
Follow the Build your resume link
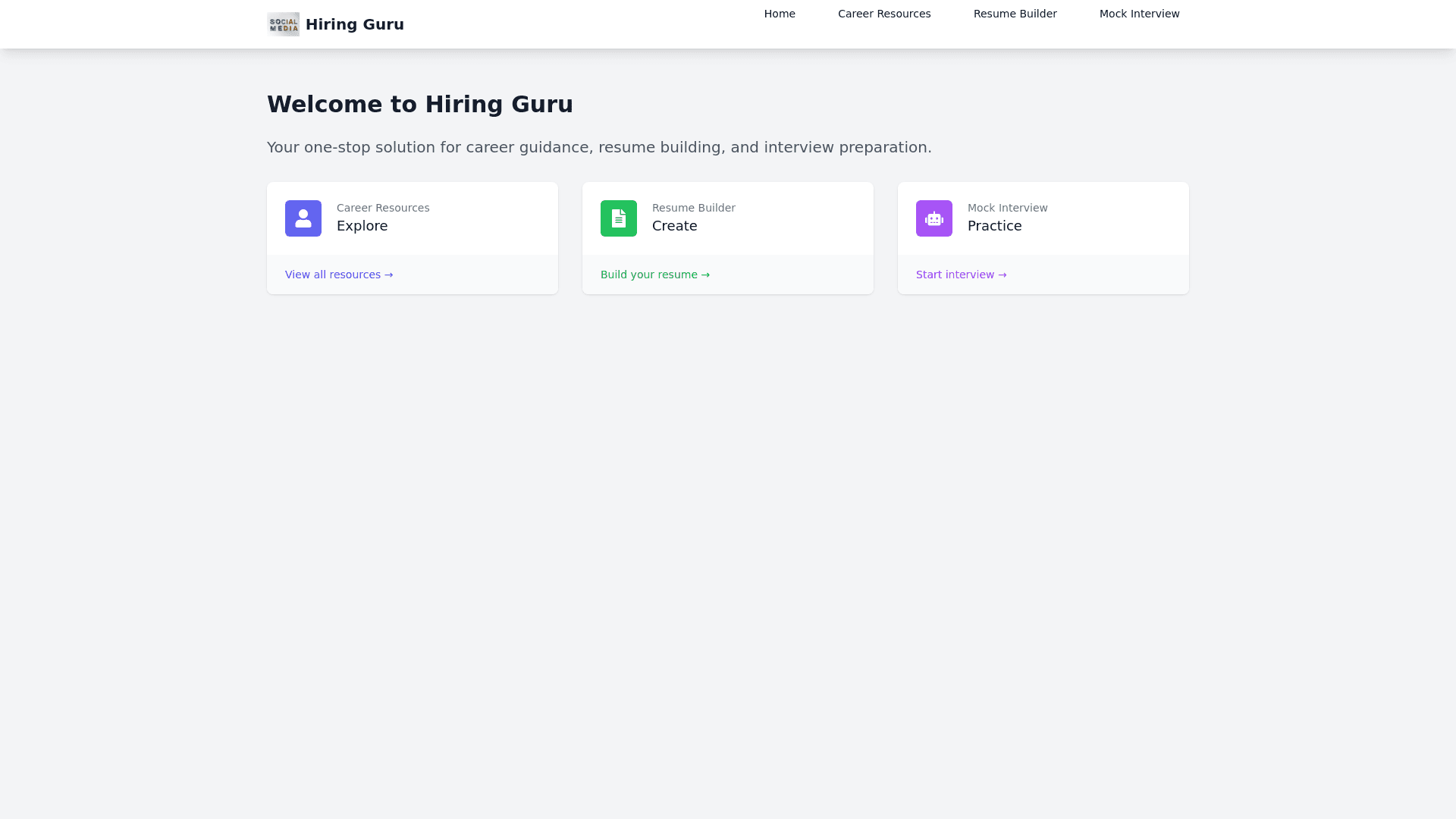point(655,275)
